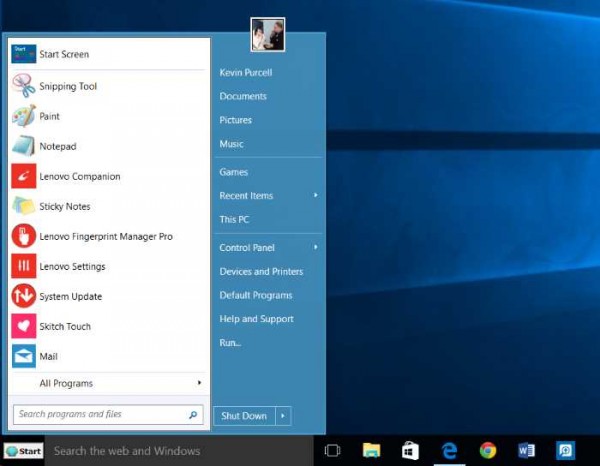The height and width of the screenshot is (466, 600).
Task: Click the magnifier icon in program search
Action: (193, 414)
